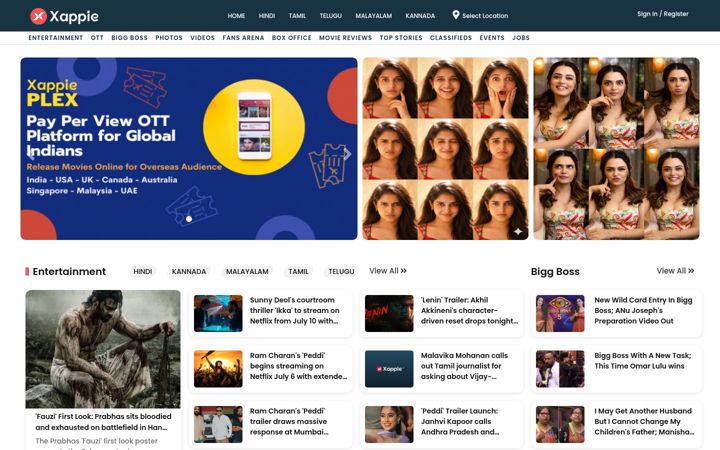
Task: Open 'I May Get Another Husband' article
Action: point(644,422)
